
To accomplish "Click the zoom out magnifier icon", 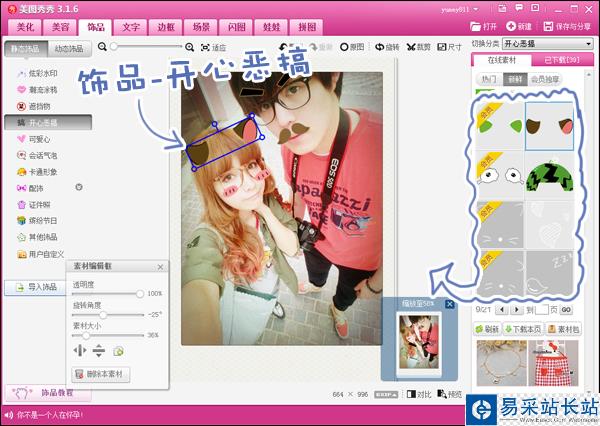I will coord(102,47).
